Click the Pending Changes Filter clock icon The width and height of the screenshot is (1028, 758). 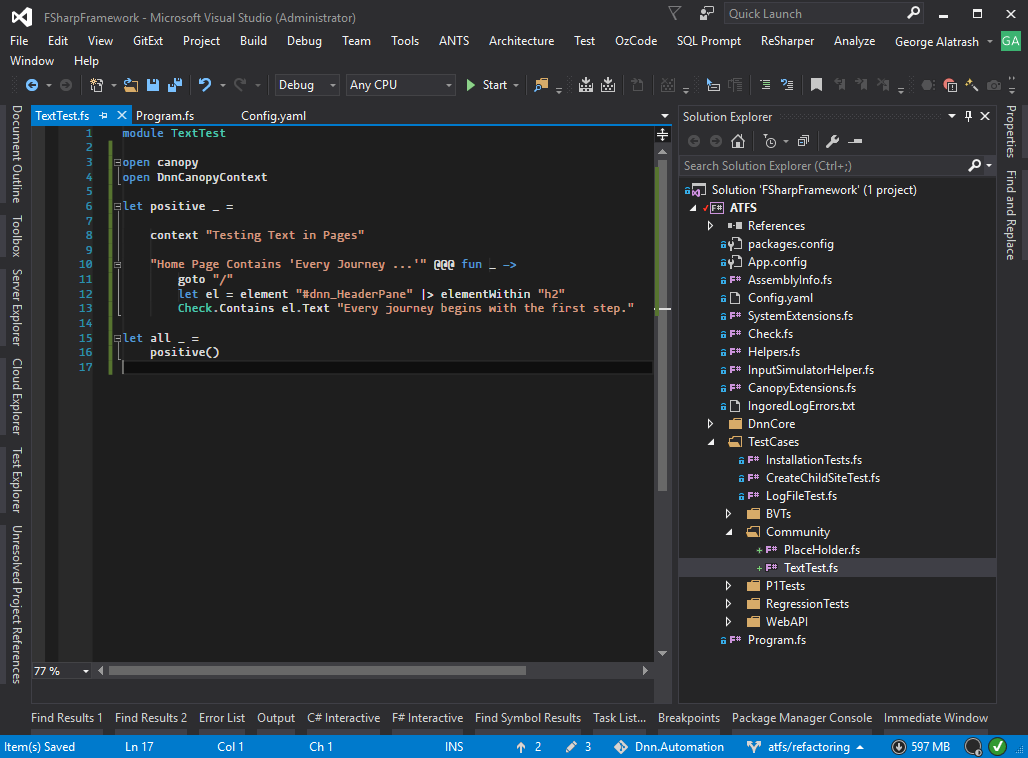pyautogui.click(x=770, y=141)
